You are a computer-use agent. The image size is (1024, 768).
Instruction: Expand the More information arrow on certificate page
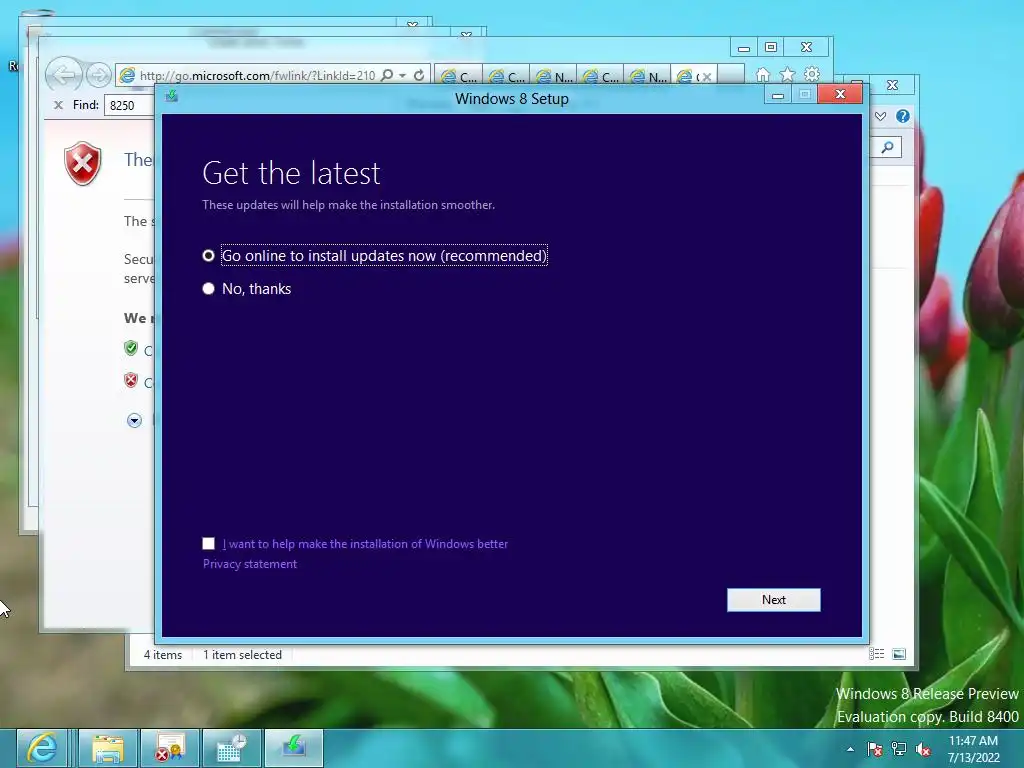135,420
